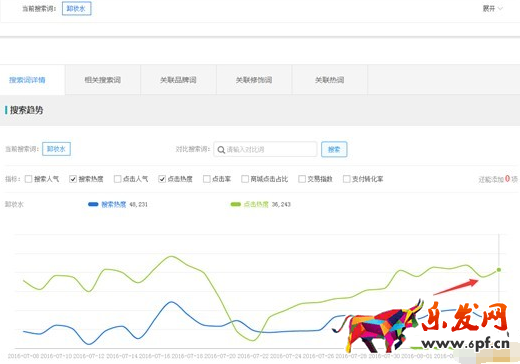Enable the 搜索人气 checkbox
Image resolution: width=520 pixels, height=364 pixels.
(x=28, y=179)
